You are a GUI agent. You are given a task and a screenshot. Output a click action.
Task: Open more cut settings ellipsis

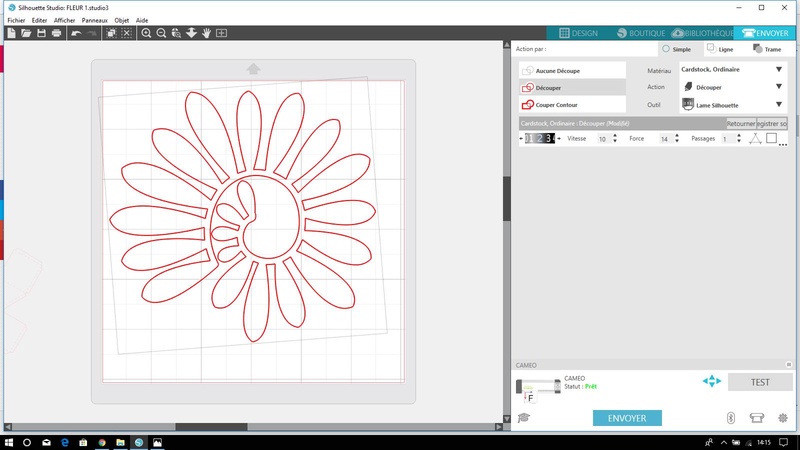click(783, 144)
